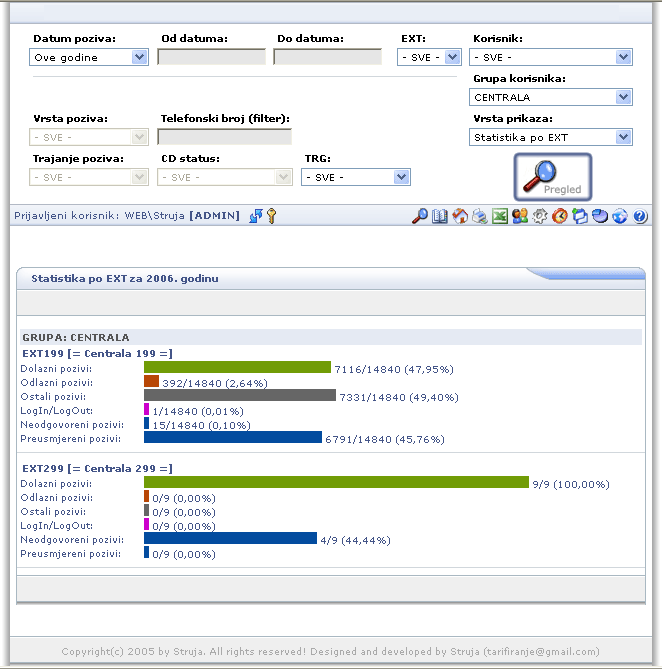Click the EXT199 gray Ostali pozivi bar
Image resolution: width=662 pixels, height=669 pixels.
[240, 395]
